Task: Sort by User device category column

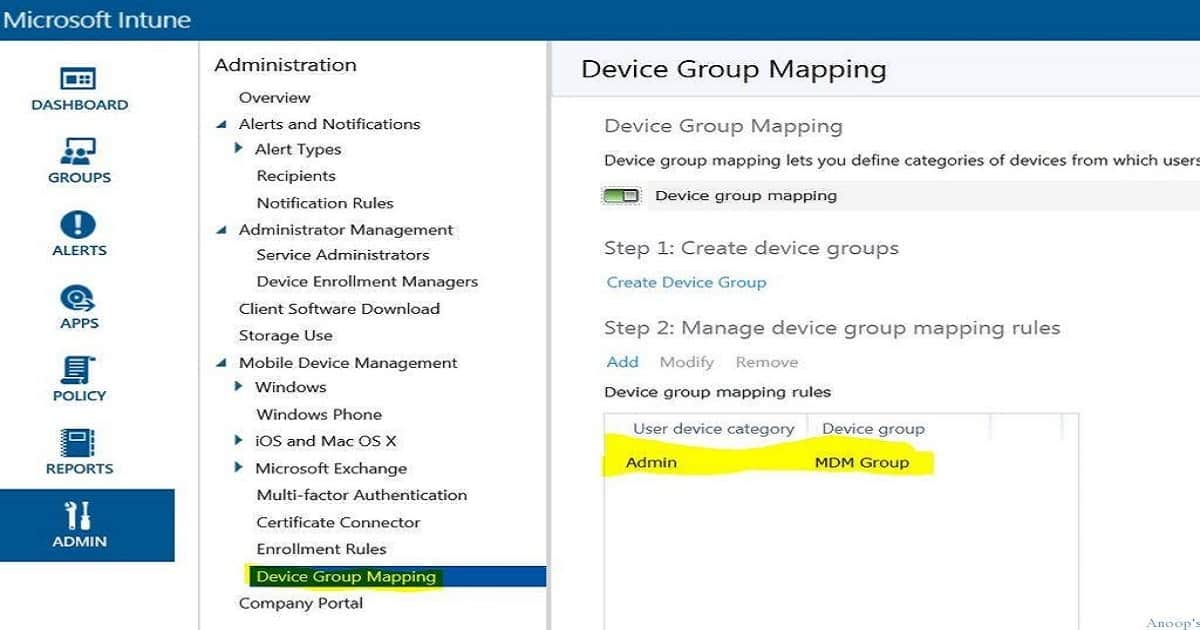Action: click(x=713, y=429)
